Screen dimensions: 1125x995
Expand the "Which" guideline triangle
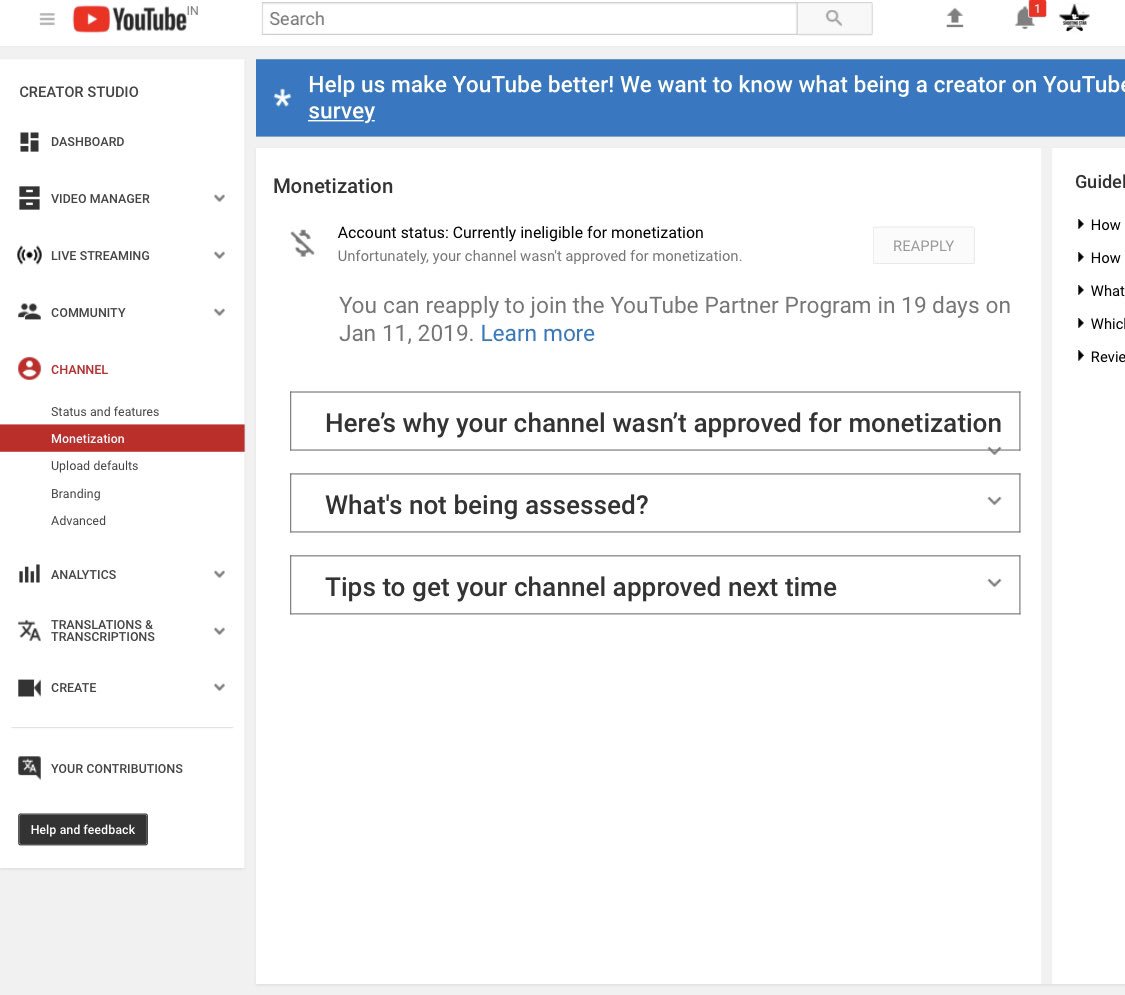click(1081, 323)
